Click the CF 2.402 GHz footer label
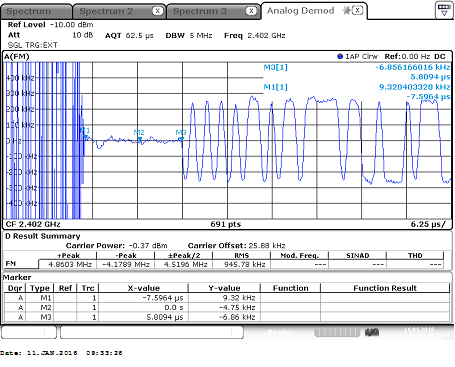The width and height of the screenshot is (455, 367). [33, 224]
